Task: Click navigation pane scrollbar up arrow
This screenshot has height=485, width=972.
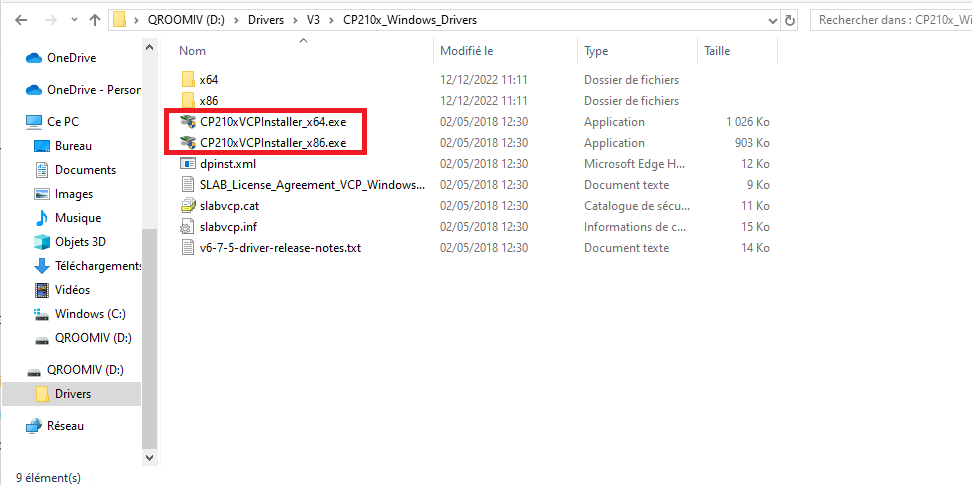Action: 149,48
